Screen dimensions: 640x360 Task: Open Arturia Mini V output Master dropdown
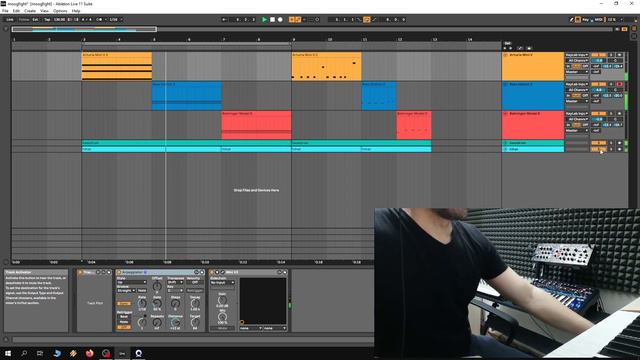(x=577, y=72)
